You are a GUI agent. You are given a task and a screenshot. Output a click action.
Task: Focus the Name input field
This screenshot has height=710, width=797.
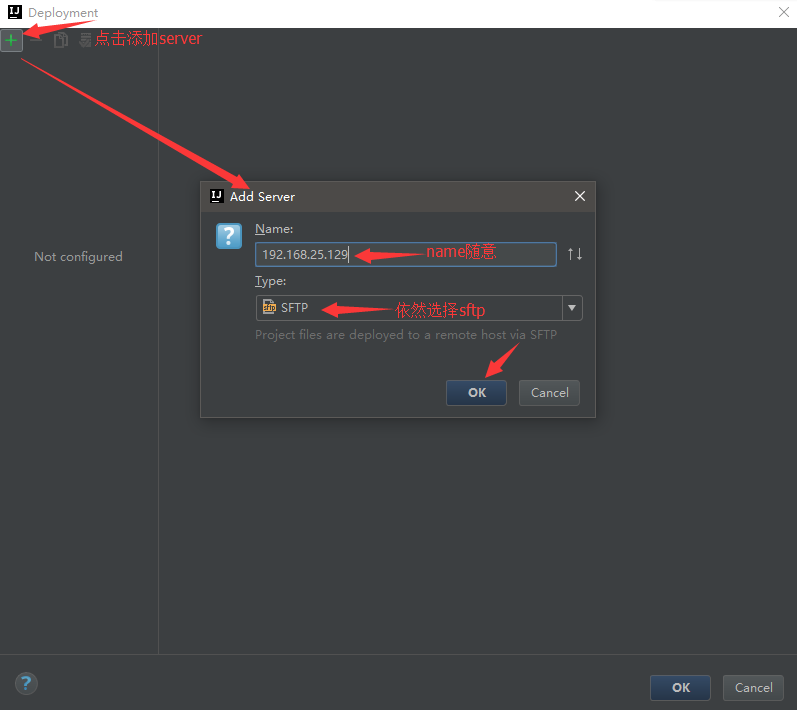(406, 254)
